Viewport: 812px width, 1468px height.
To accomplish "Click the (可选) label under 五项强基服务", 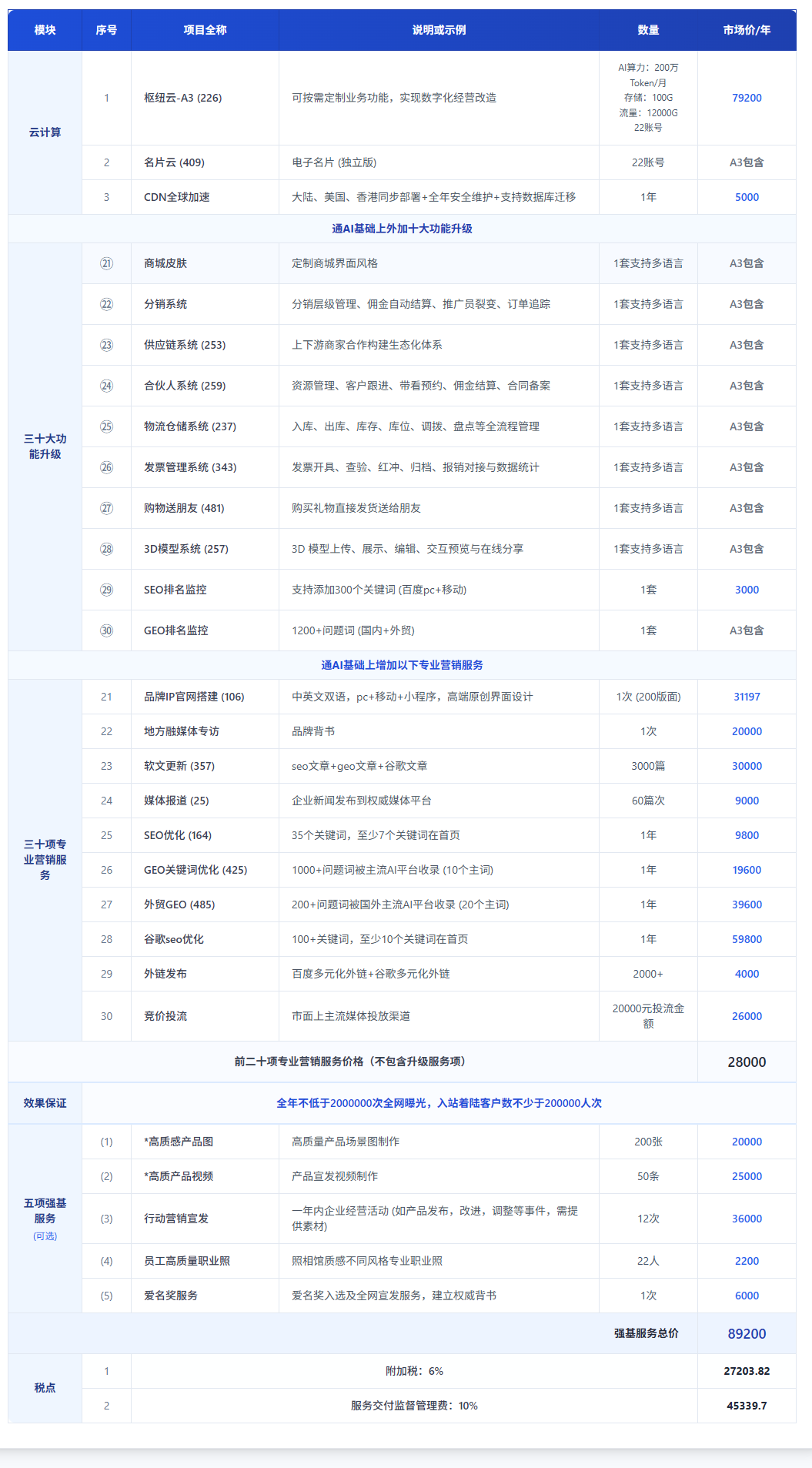I will 45,1236.
